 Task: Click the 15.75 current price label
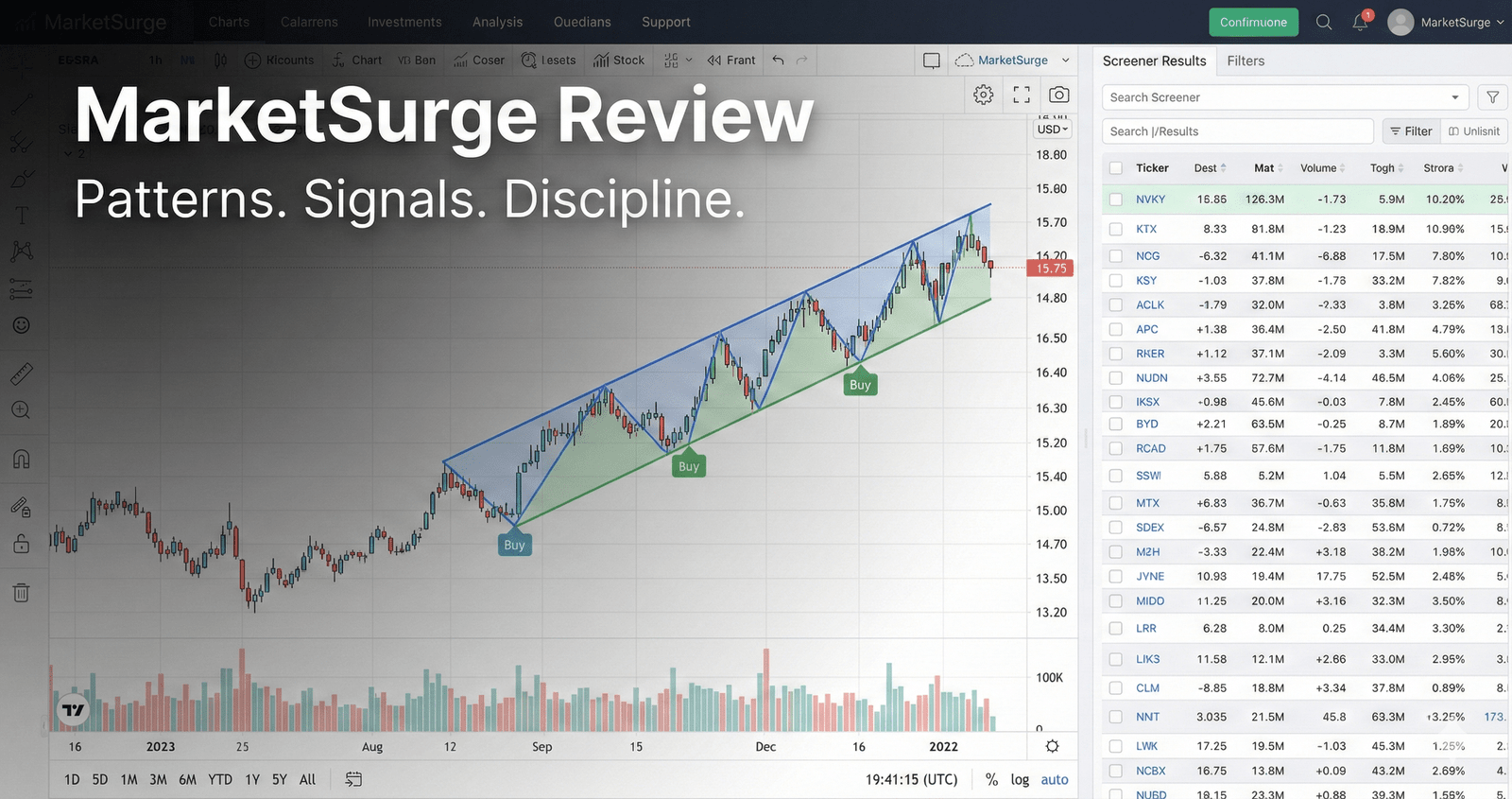click(1050, 269)
